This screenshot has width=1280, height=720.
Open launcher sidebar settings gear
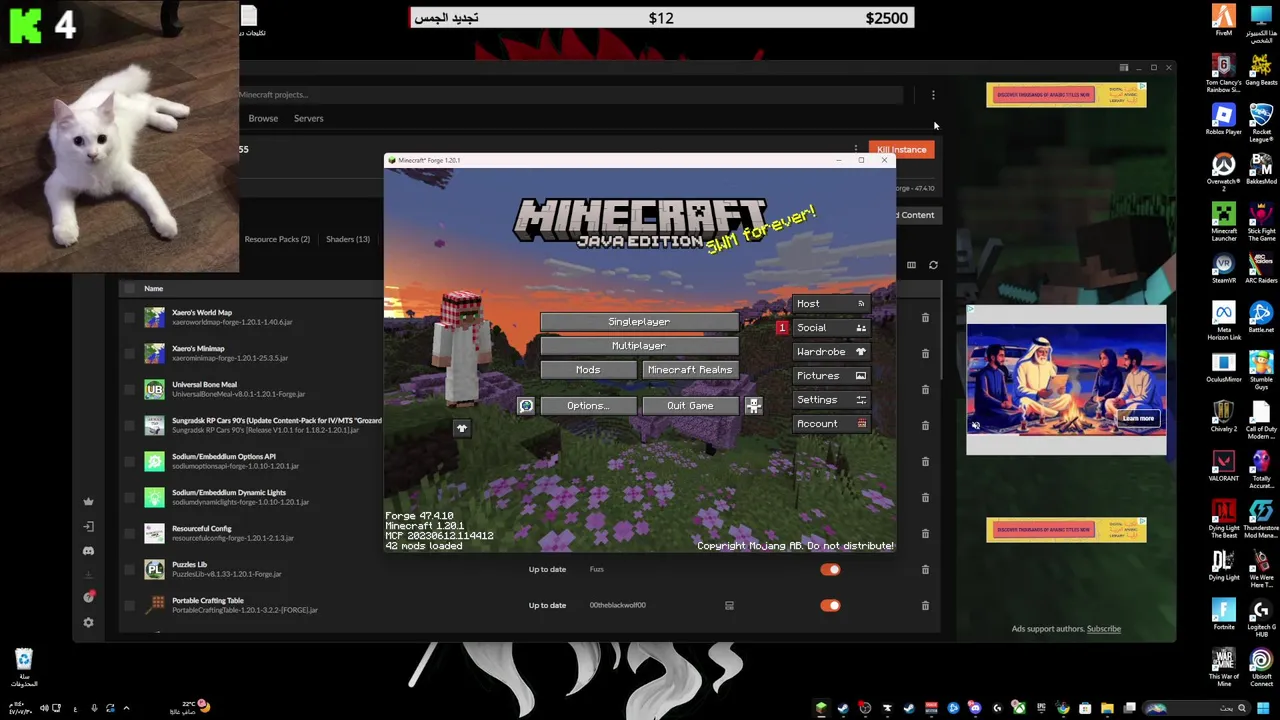coord(88,623)
